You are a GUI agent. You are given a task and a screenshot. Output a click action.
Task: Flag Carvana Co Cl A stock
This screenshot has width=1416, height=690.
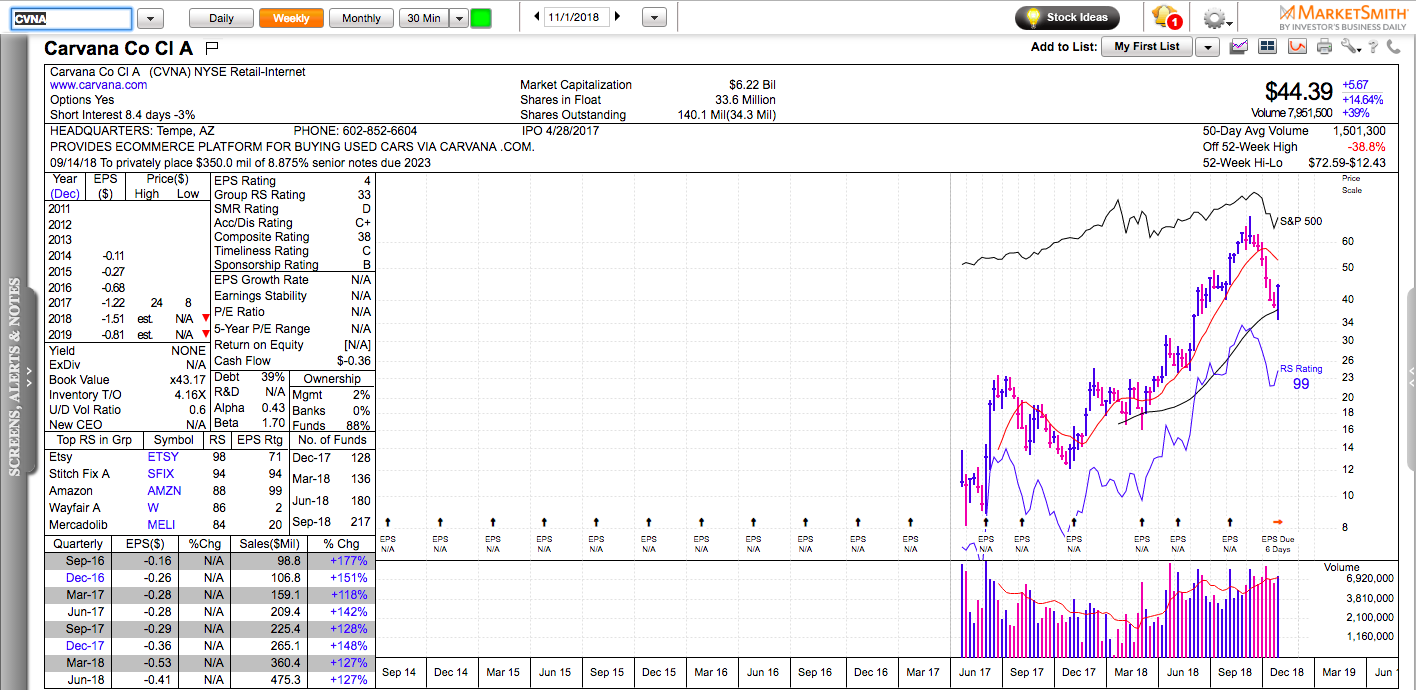coord(212,47)
